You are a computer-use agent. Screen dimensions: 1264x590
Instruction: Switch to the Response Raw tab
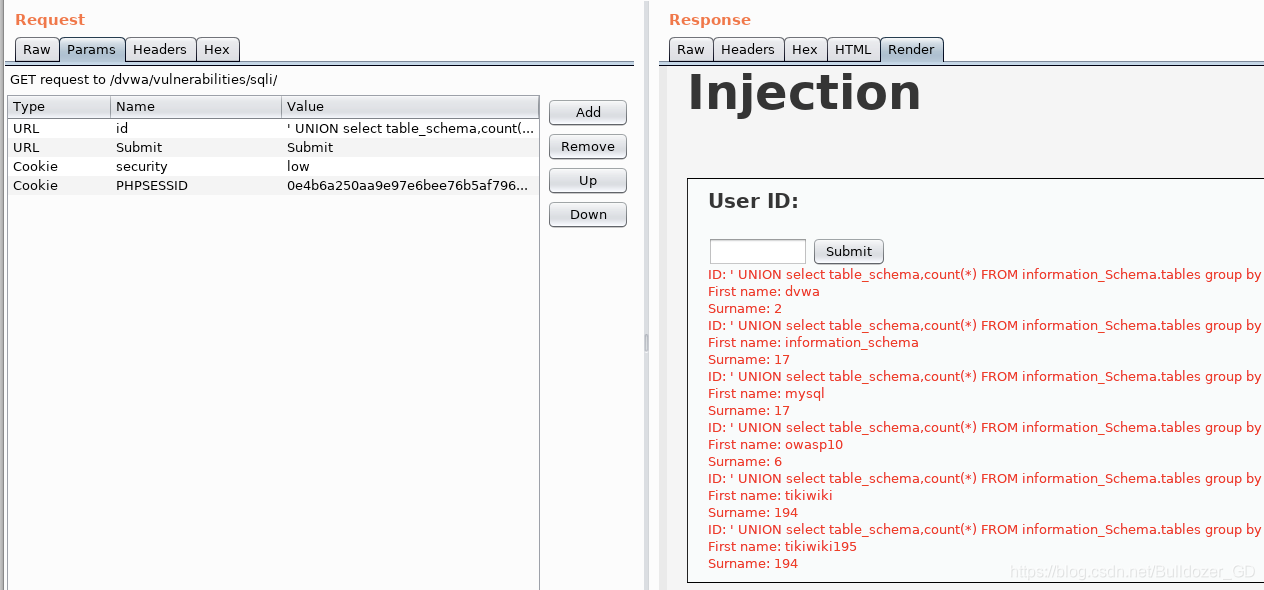pos(691,49)
